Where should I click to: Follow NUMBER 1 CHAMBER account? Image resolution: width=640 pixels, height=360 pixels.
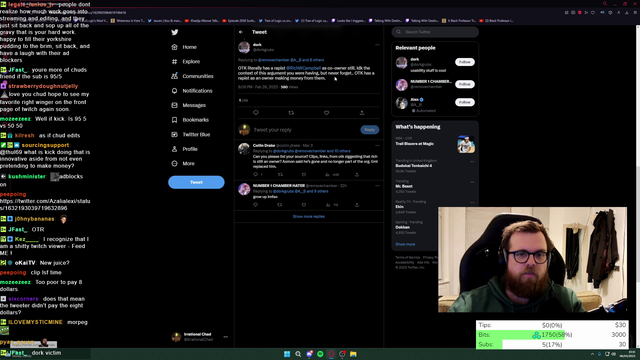click(464, 84)
